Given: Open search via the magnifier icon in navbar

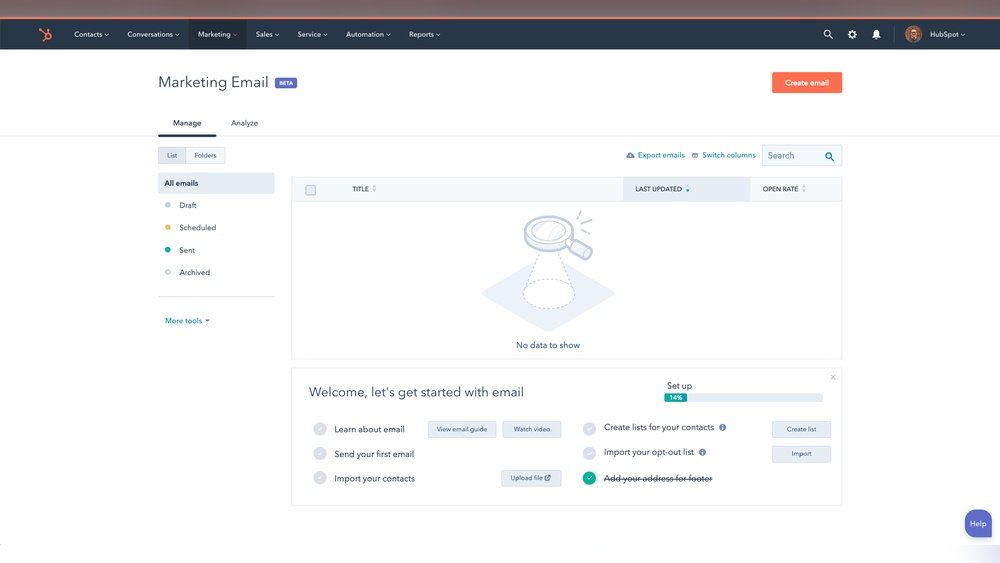Looking at the screenshot, I should point(828,34).
